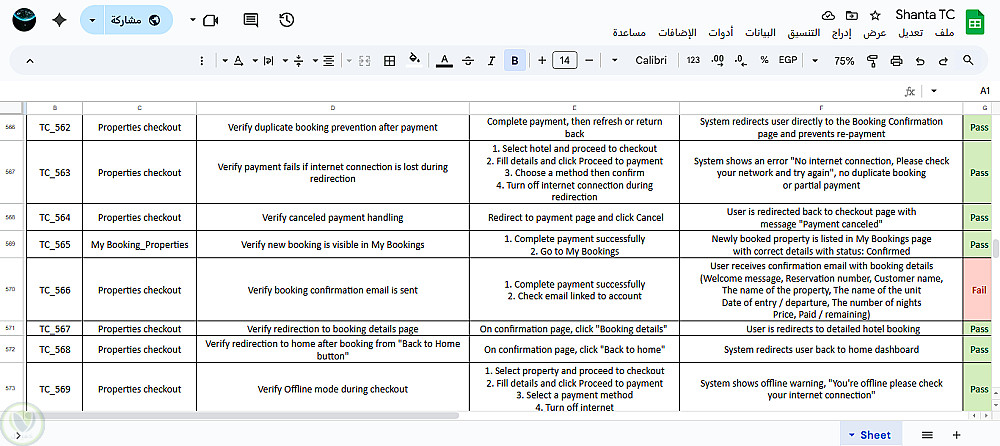
Task: Click the vertical align icon
Action: pyautogui.click(x=298, y=61)
